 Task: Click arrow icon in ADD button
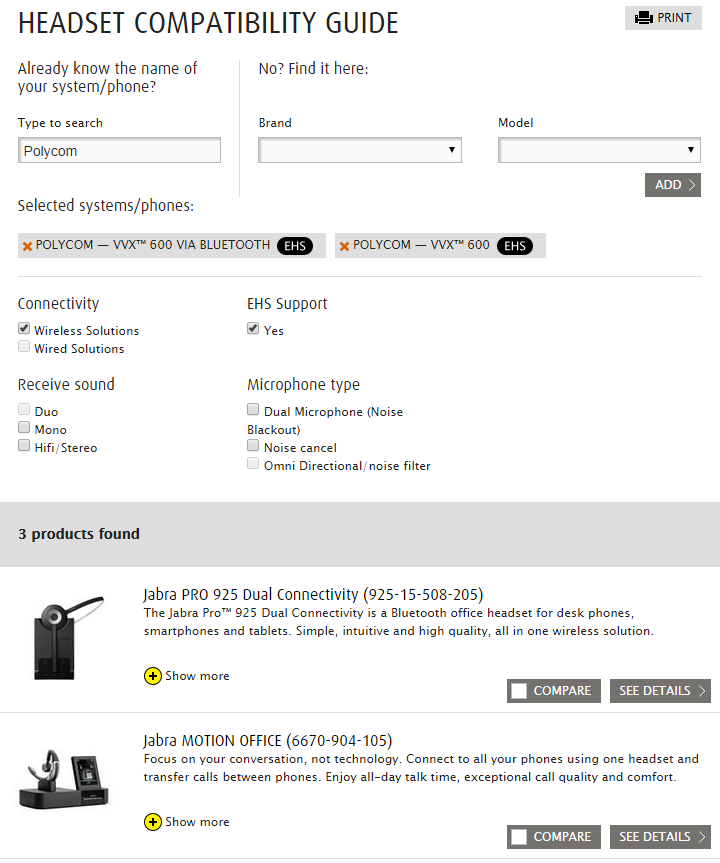692,185
